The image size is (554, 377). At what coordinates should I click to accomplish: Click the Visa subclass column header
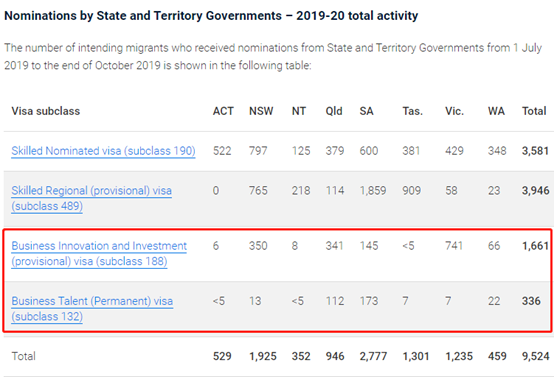coord(46,111)
